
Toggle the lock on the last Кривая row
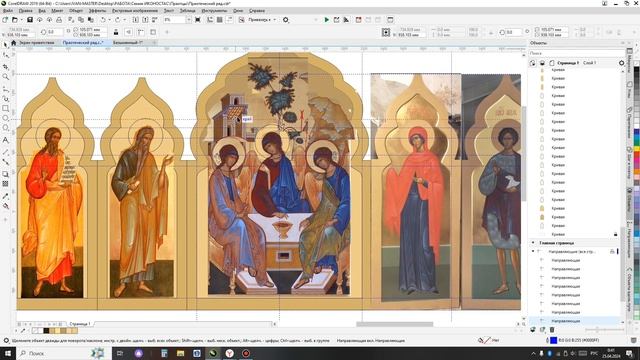click(616, 234)
